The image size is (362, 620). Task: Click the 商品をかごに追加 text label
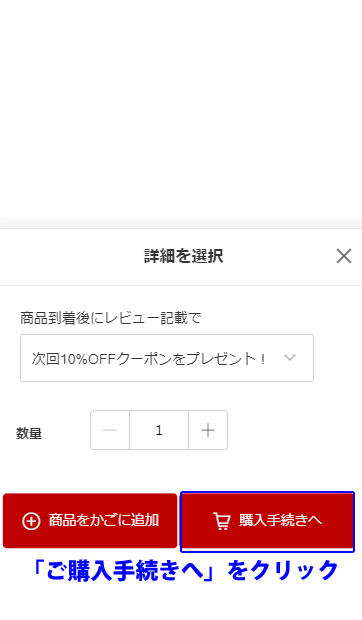coord(104,520)
